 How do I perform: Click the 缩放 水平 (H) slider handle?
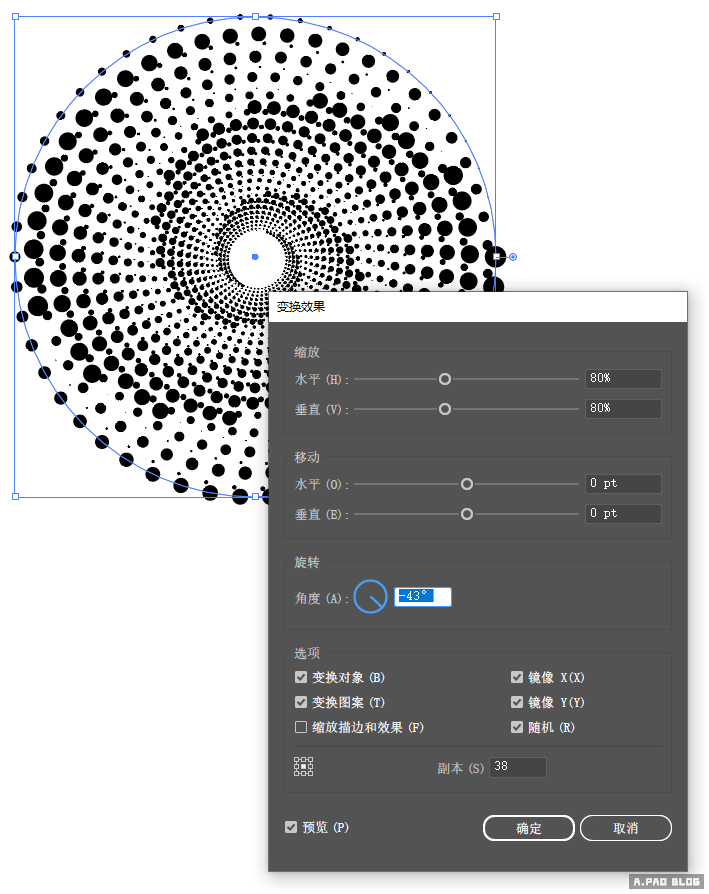pos(445,379)
